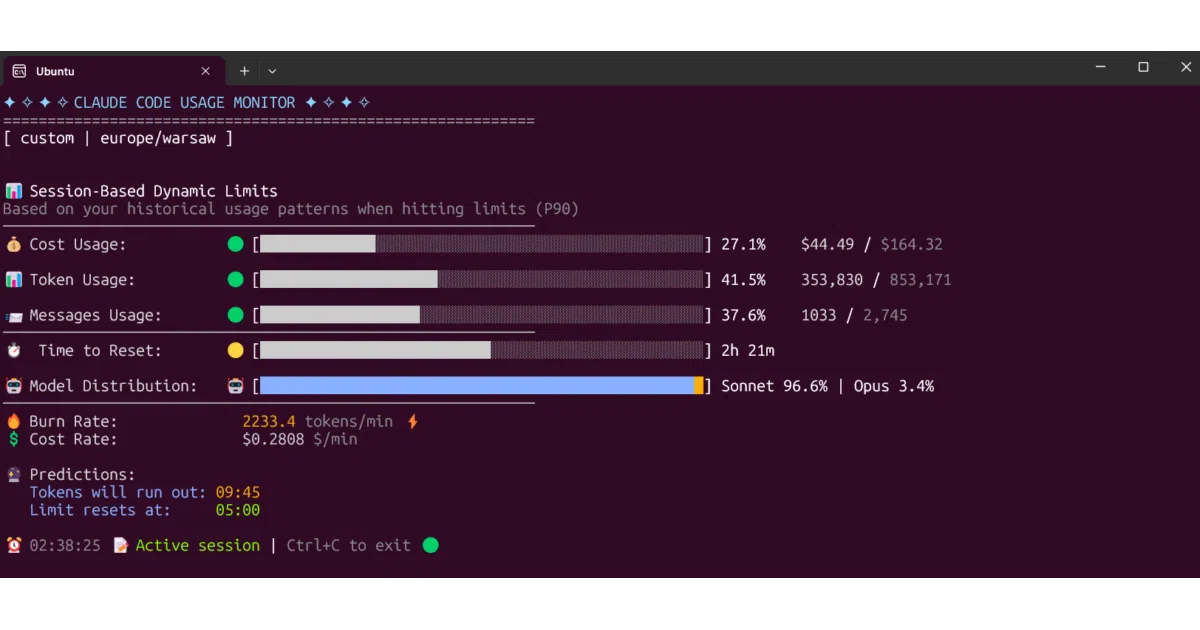Click the chart icon beside Session-Based Dynamic Limits
1200x630 pixels.
pos(13,191)
